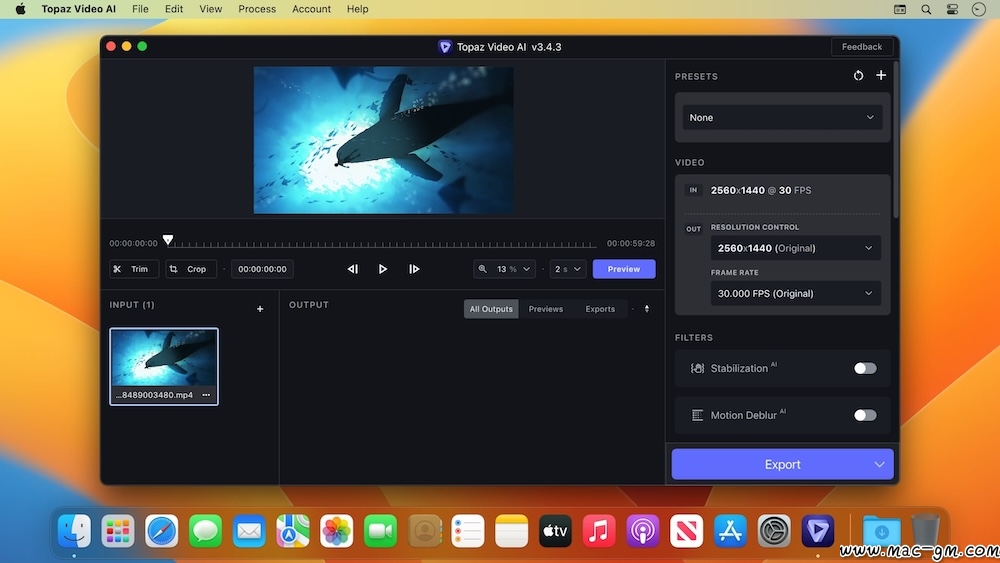
Task: Open Frame Rate 30.000 FPS dropdown
Action: (x=795, y=293)
